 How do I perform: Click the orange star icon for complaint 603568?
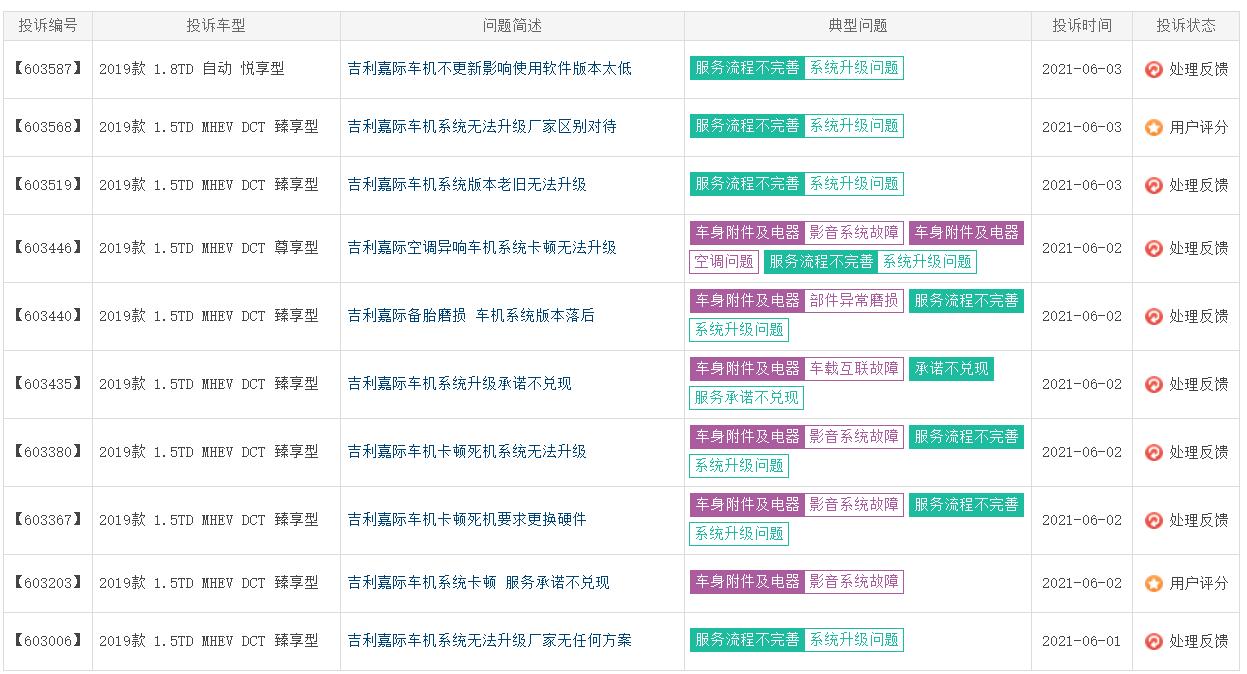(x=1153, y=128)
